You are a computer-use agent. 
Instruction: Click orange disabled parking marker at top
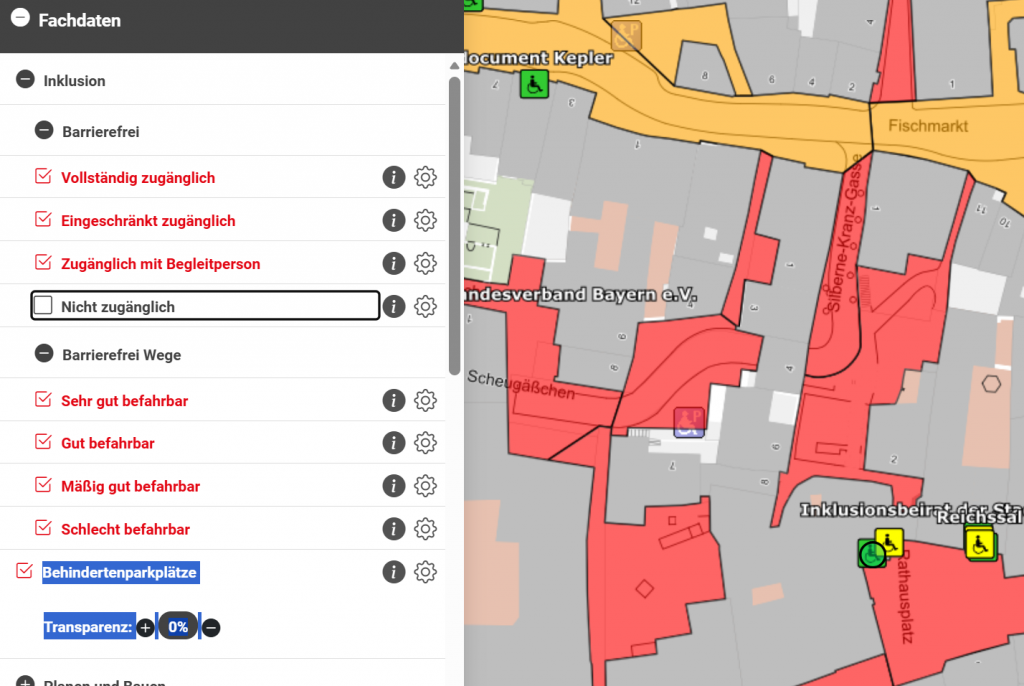(626, 35)
